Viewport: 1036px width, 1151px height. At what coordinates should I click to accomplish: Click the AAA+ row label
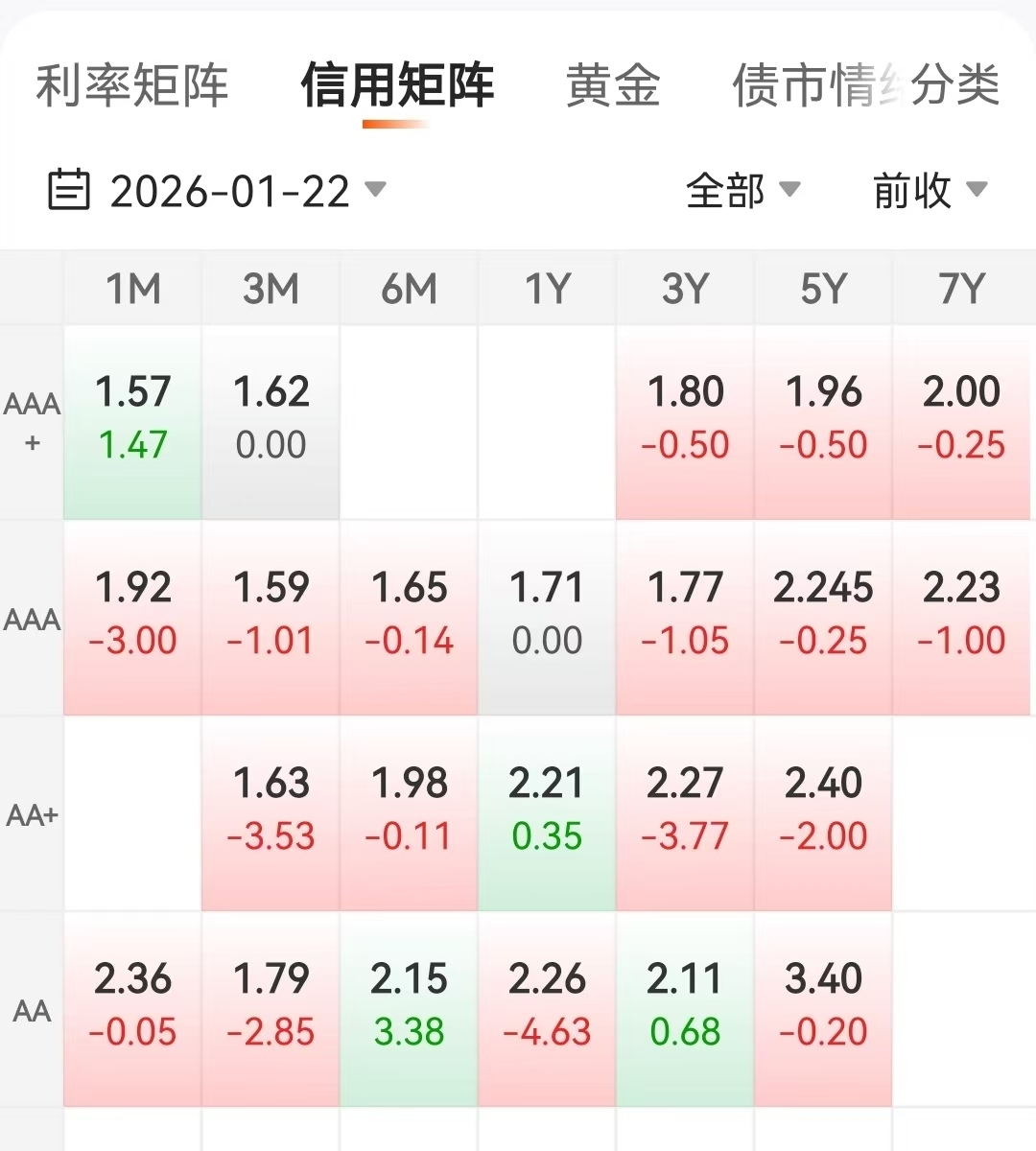coord(32,422)
